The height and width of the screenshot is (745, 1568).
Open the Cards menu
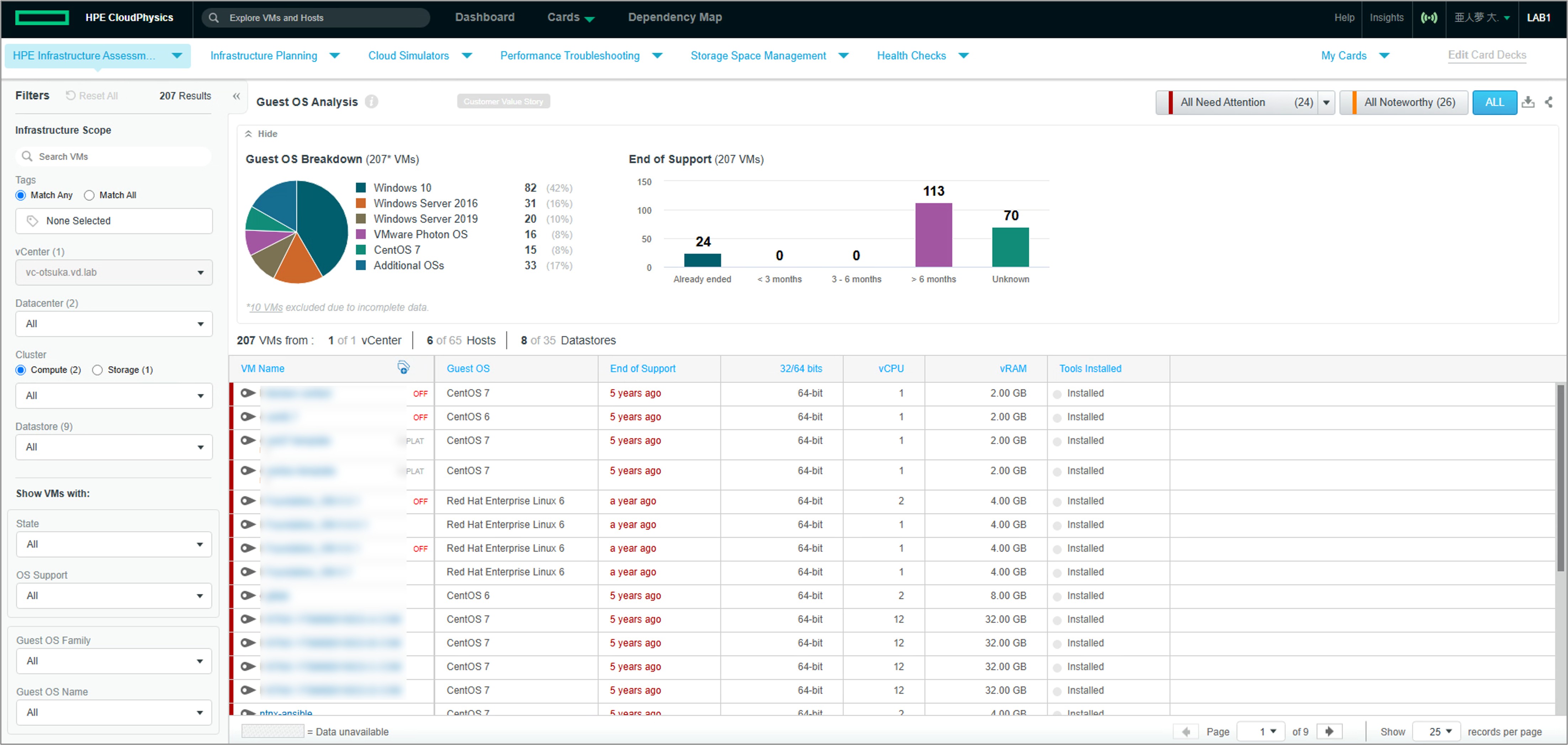570,17
